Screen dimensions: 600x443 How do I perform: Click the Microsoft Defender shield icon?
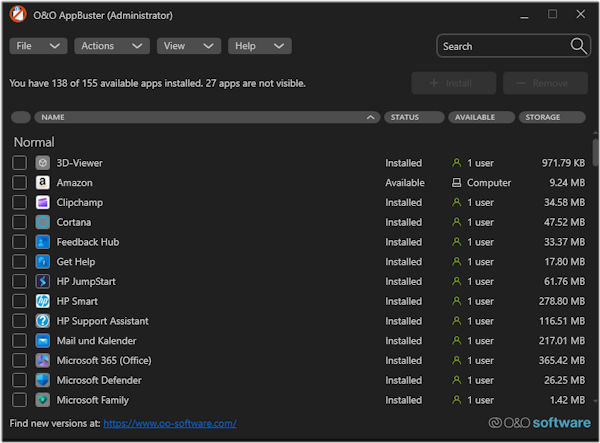pos(42,380)
